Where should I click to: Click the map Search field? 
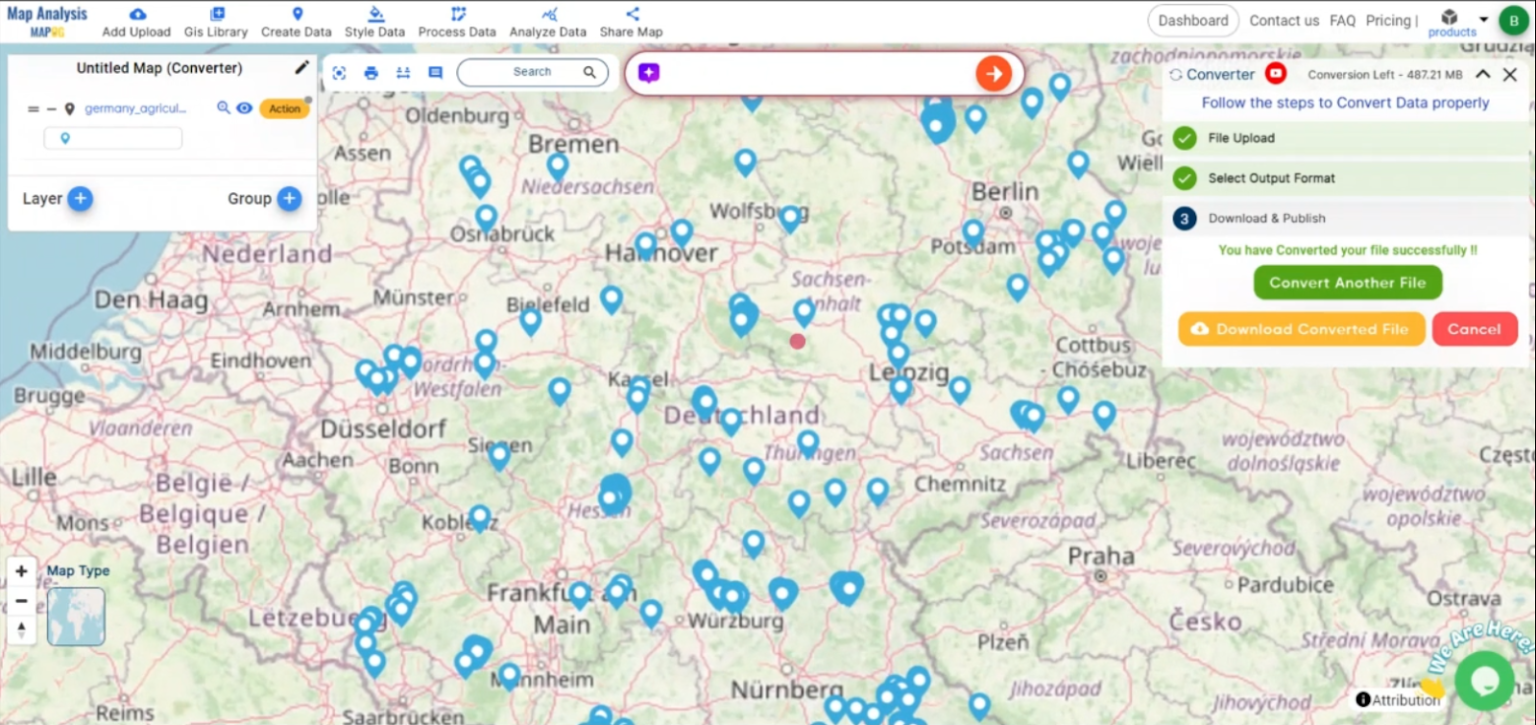click(532, 72)
